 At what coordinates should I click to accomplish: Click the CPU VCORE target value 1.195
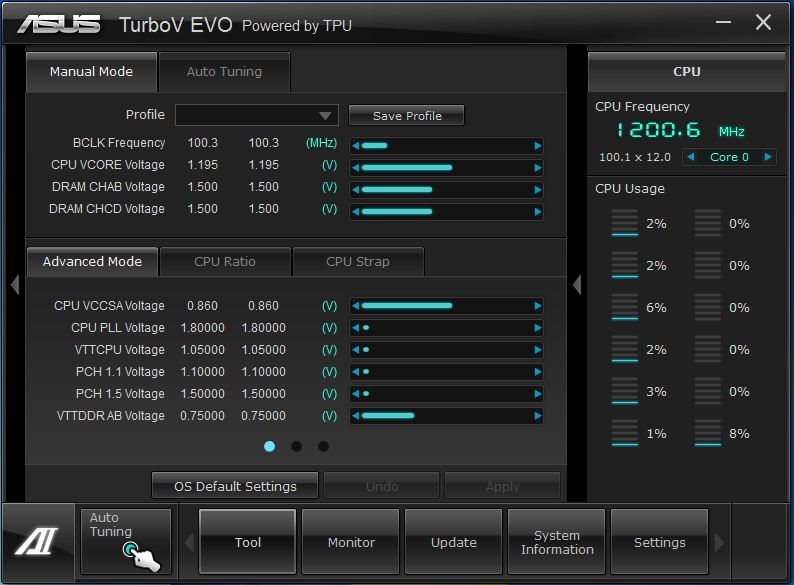(x=263, y=165)
